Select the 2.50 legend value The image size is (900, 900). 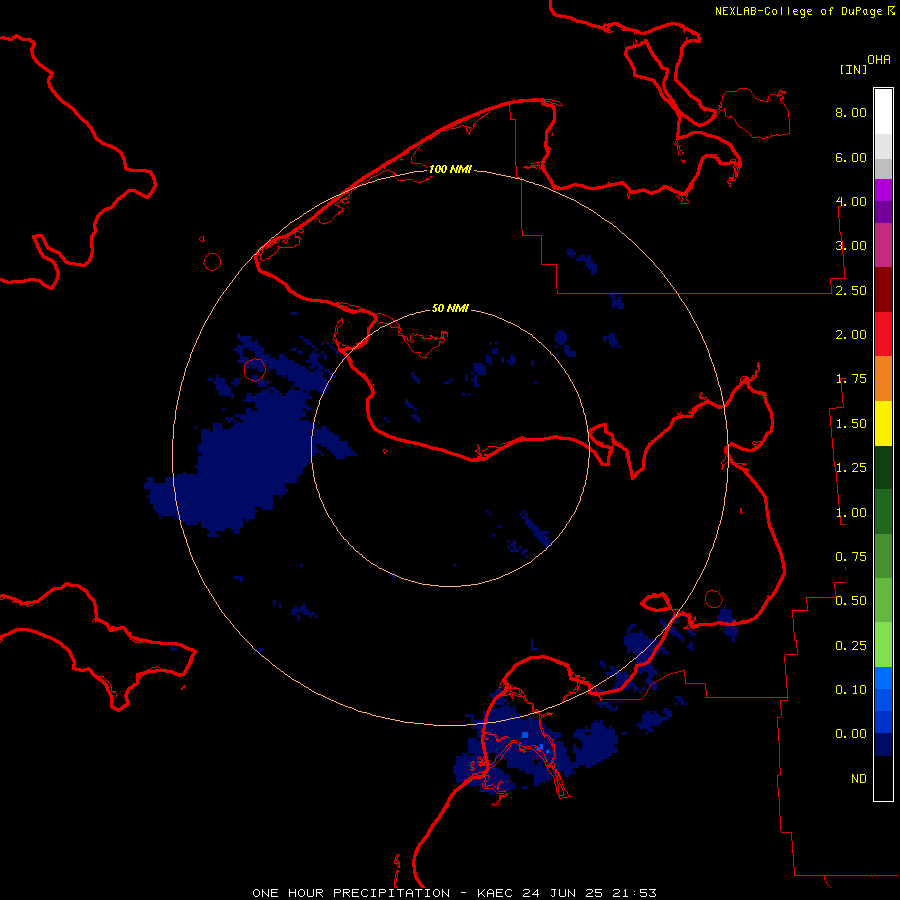click(x=851, y=290)
